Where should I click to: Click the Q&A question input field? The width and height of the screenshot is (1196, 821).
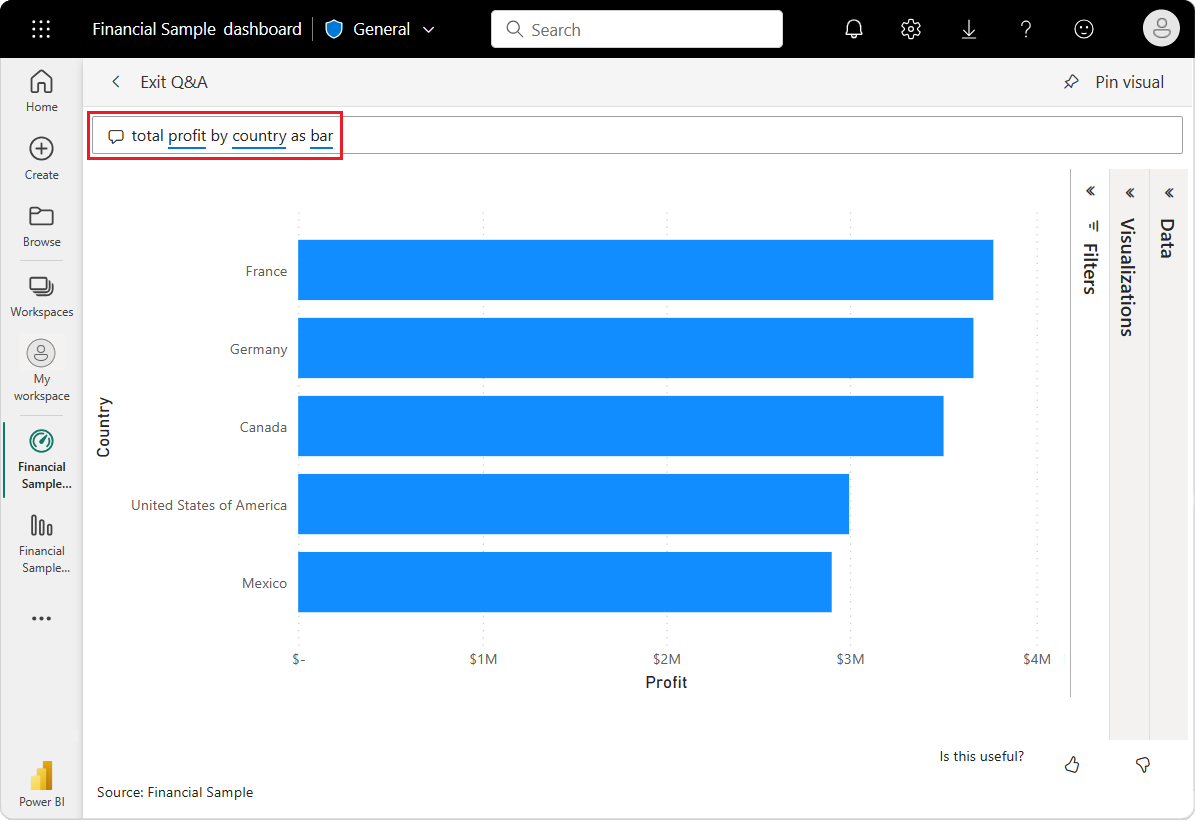637,136
